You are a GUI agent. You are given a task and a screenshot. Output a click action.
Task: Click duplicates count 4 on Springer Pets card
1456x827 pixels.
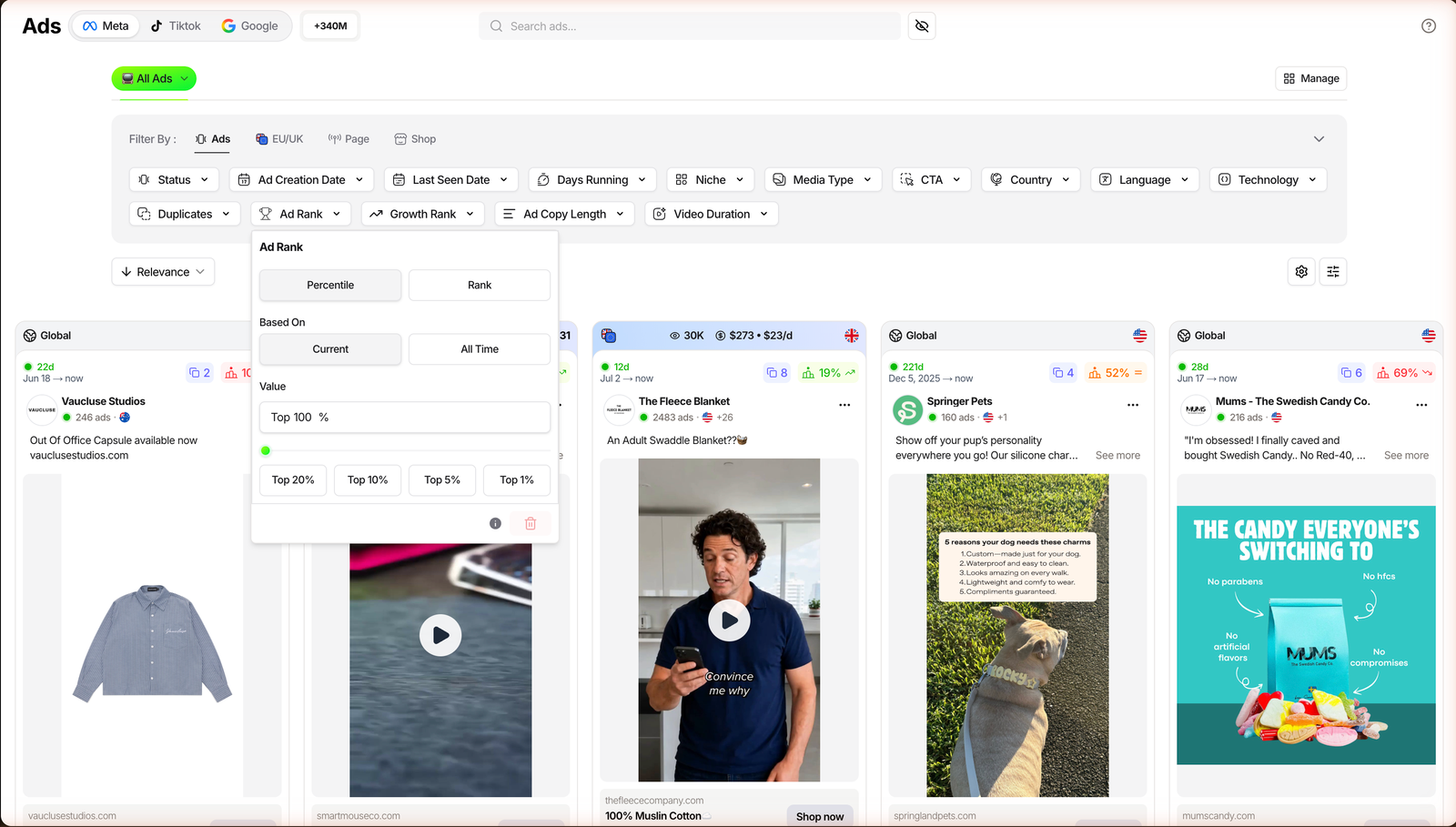[x=1064, y=373]
